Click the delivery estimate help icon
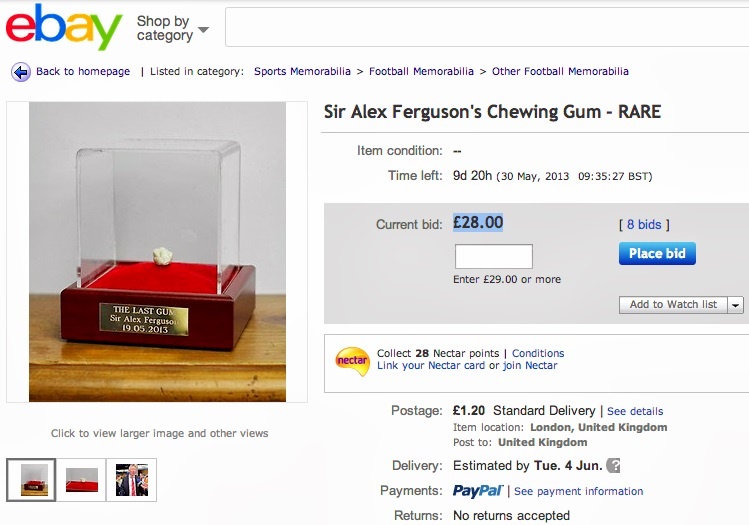This screenshot has width=749, height=525. click(613, 465)
